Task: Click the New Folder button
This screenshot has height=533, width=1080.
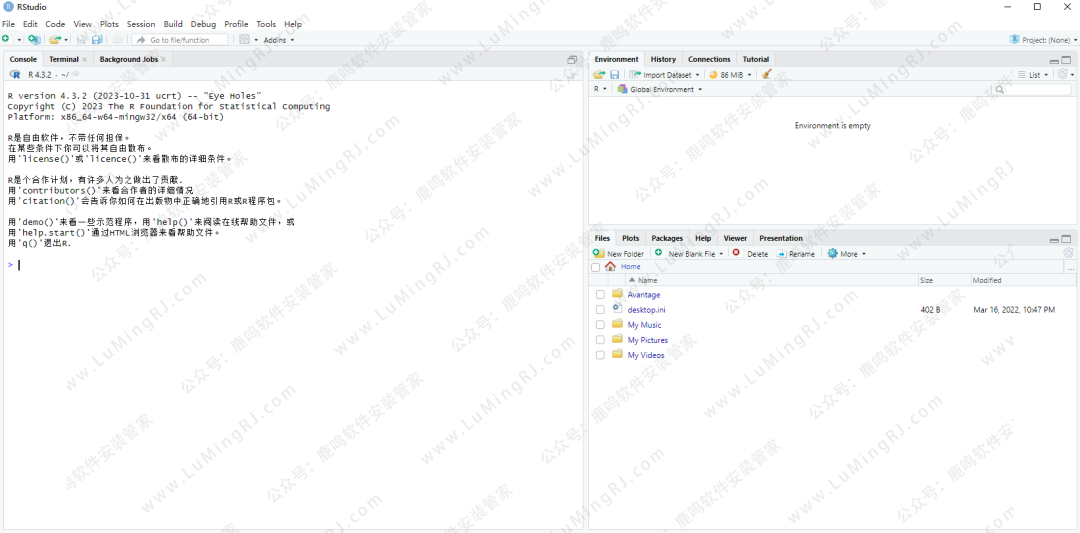Action: pos(619,253)
